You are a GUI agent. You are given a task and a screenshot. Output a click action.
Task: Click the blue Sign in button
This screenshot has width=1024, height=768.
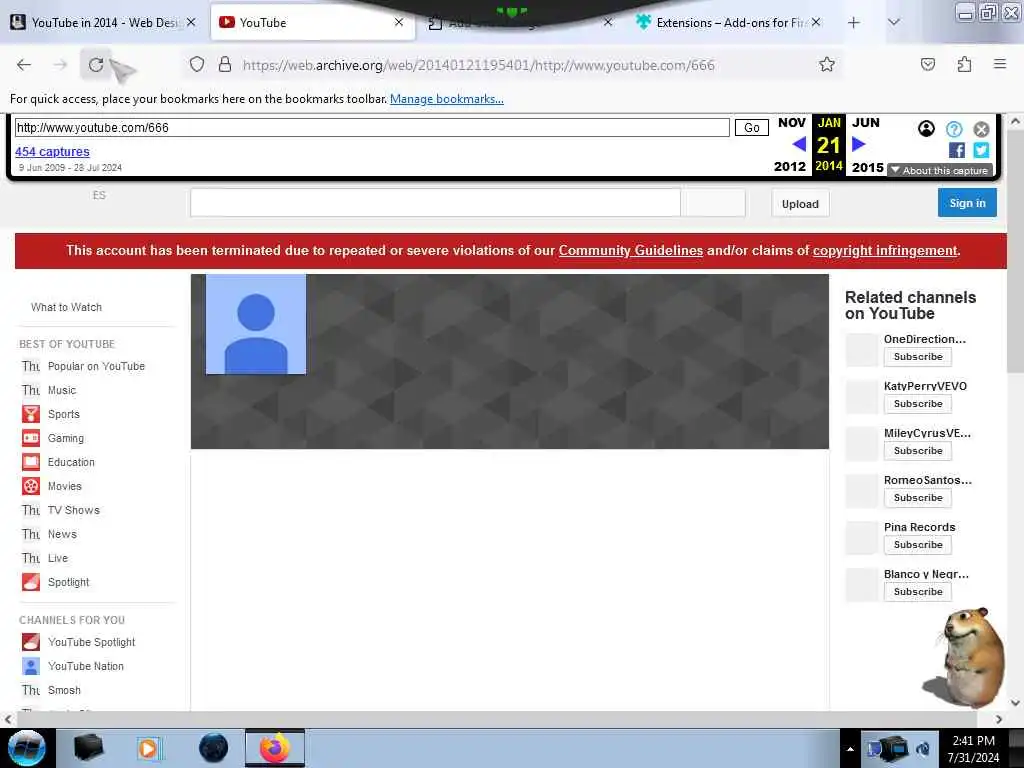pyautogui.click(x=967, y=202)
